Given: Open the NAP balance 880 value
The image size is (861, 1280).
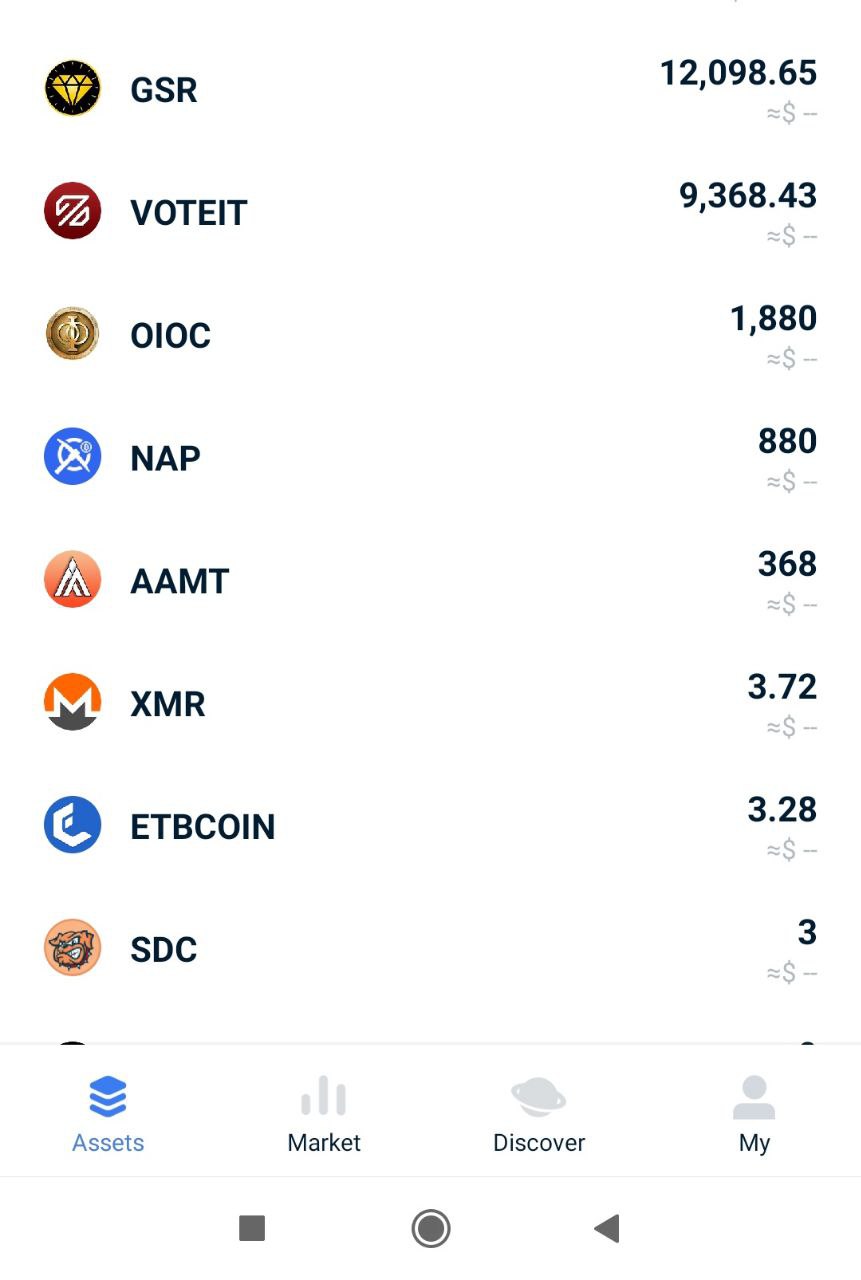Looking at the screenshot, I should tap(787, 441).
